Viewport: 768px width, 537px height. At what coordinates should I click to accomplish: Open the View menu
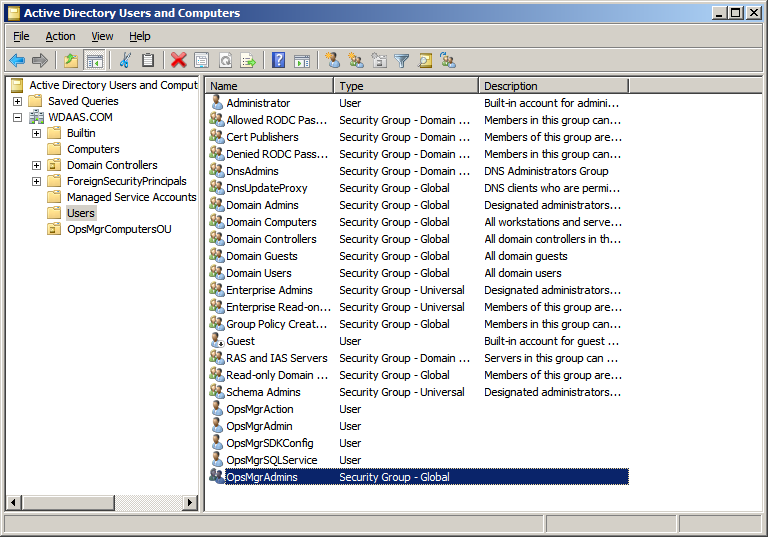tap(102, 36)
